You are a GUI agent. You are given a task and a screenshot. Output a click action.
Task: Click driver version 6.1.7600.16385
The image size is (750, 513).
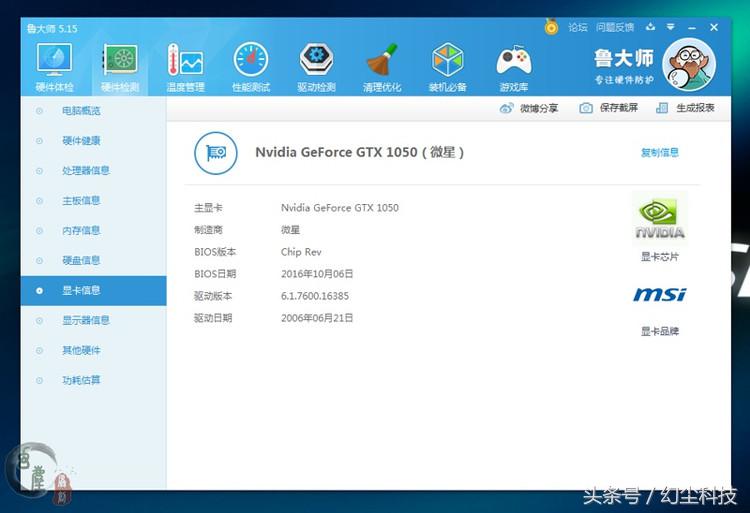tap(315, 296)
